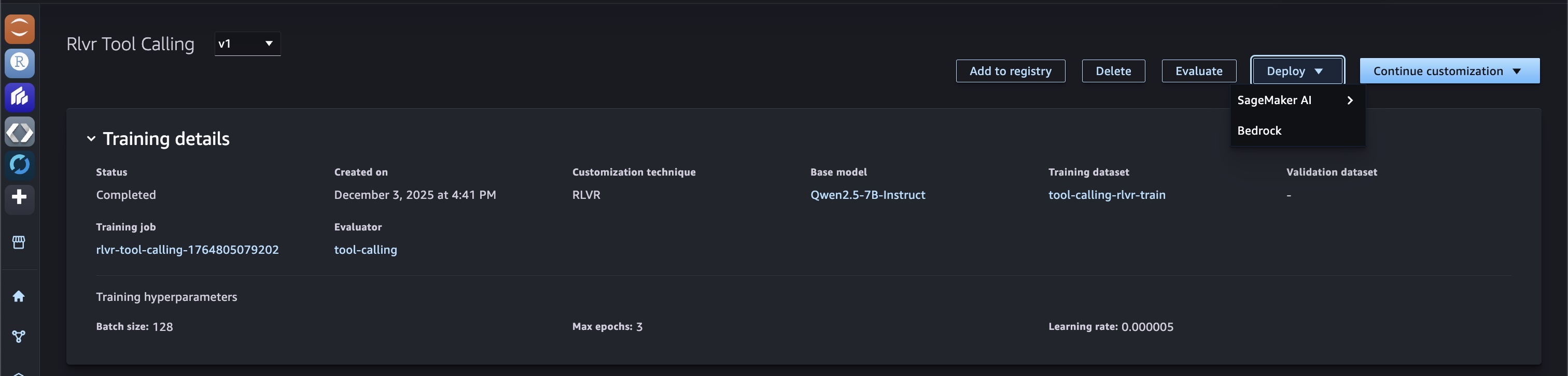Image resolution: width=1568 pixels, height=376 pixels.
Task: Click the plus icon to add applications
Action: 20,198
